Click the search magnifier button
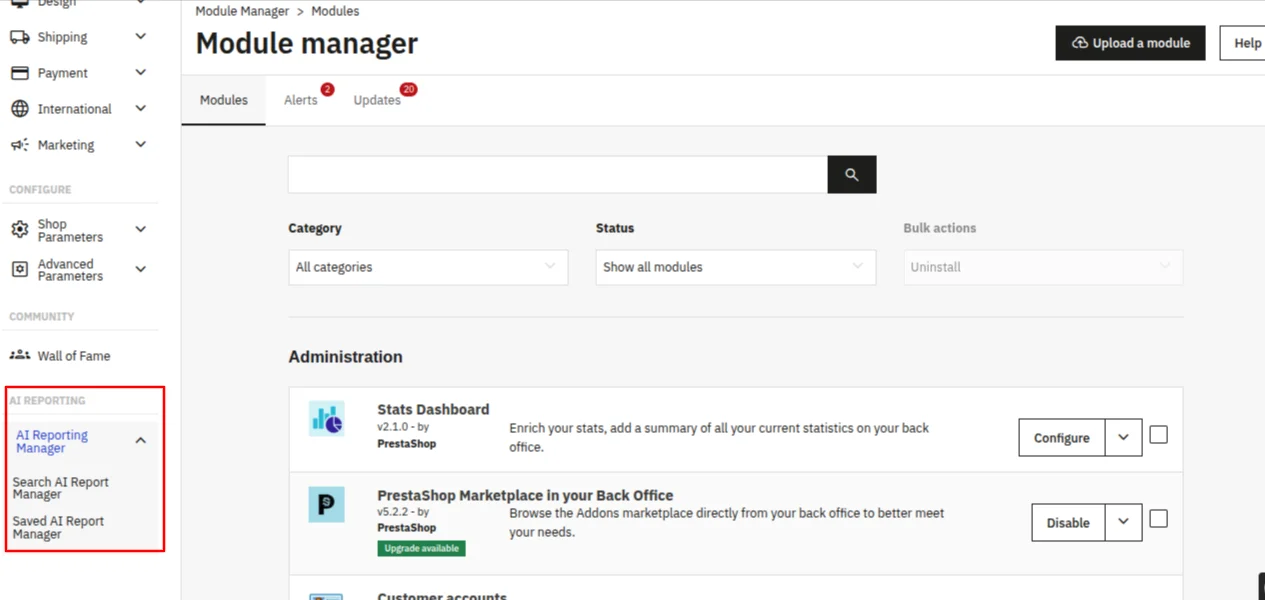Image resolution: width=1265 pixels, height=600 pixels. point(852,174)
